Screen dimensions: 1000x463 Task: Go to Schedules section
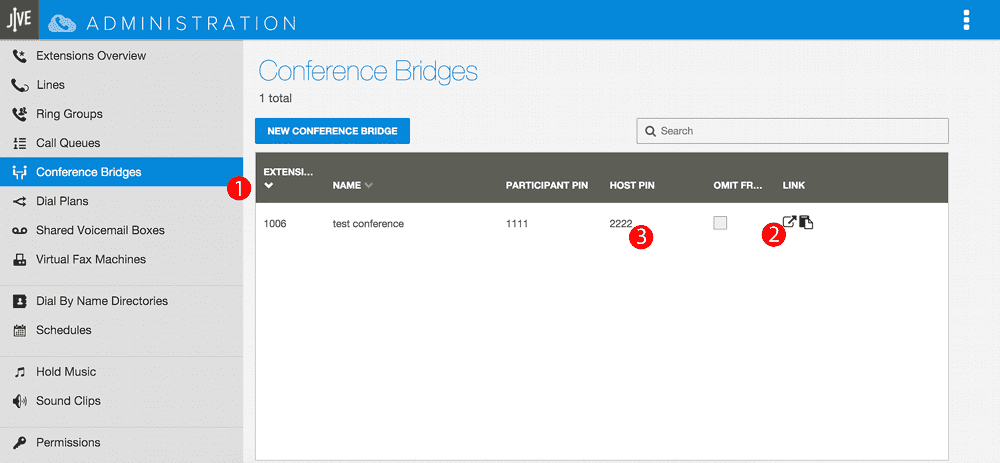[63, 330]
